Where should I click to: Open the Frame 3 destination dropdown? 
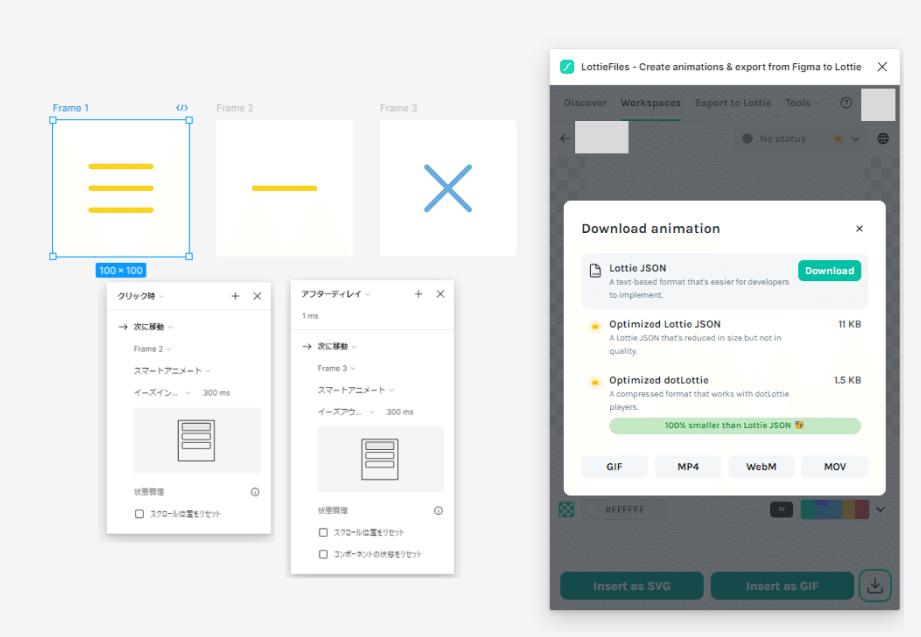(x=337, y=368)
